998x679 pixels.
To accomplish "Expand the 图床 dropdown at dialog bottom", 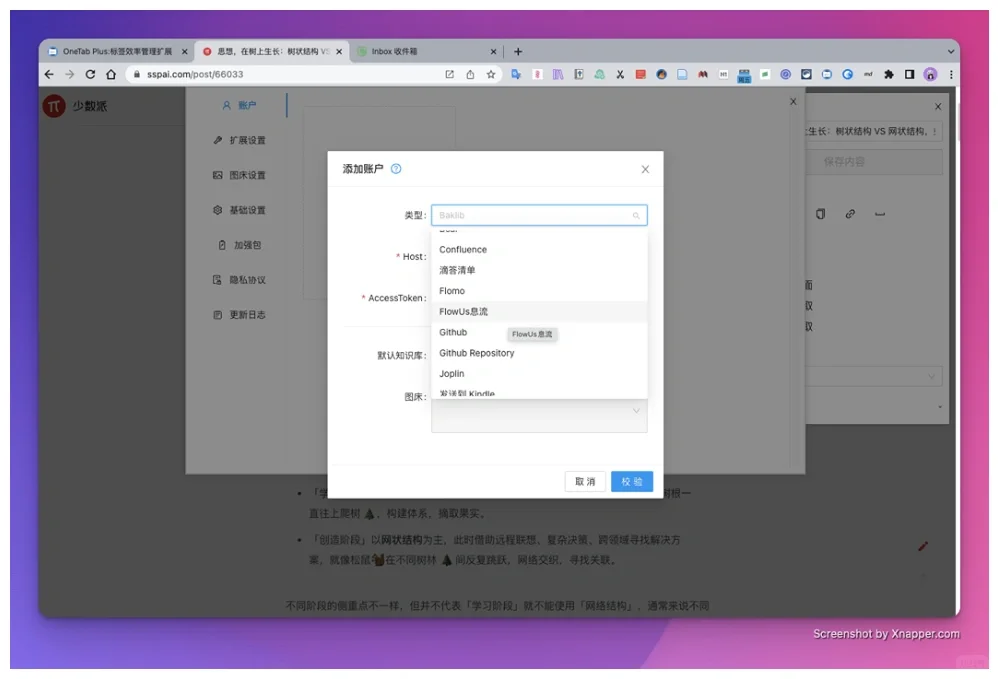I will point(540,411).
